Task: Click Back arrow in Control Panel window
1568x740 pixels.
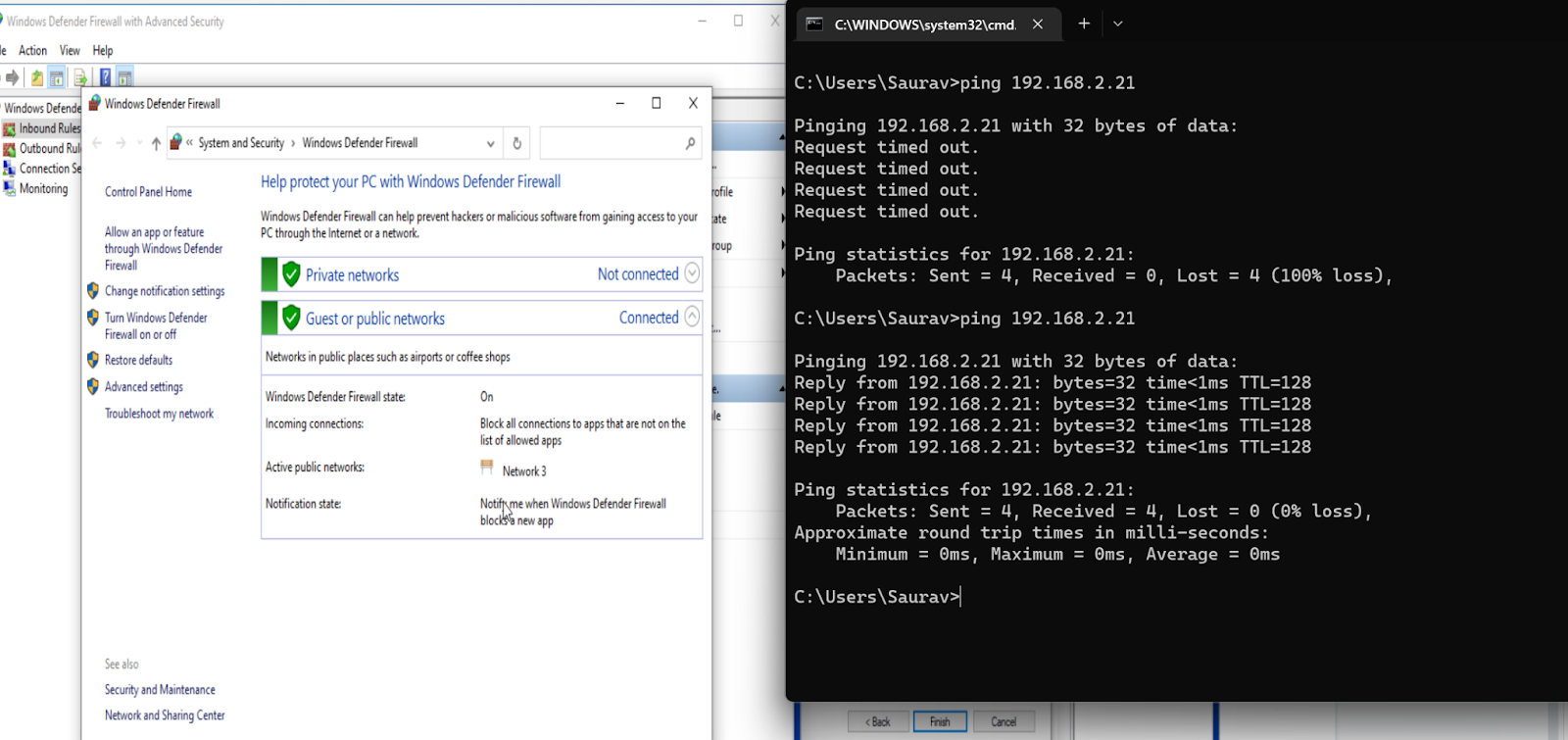Action: pyautogui.click(x=97, y=143)
